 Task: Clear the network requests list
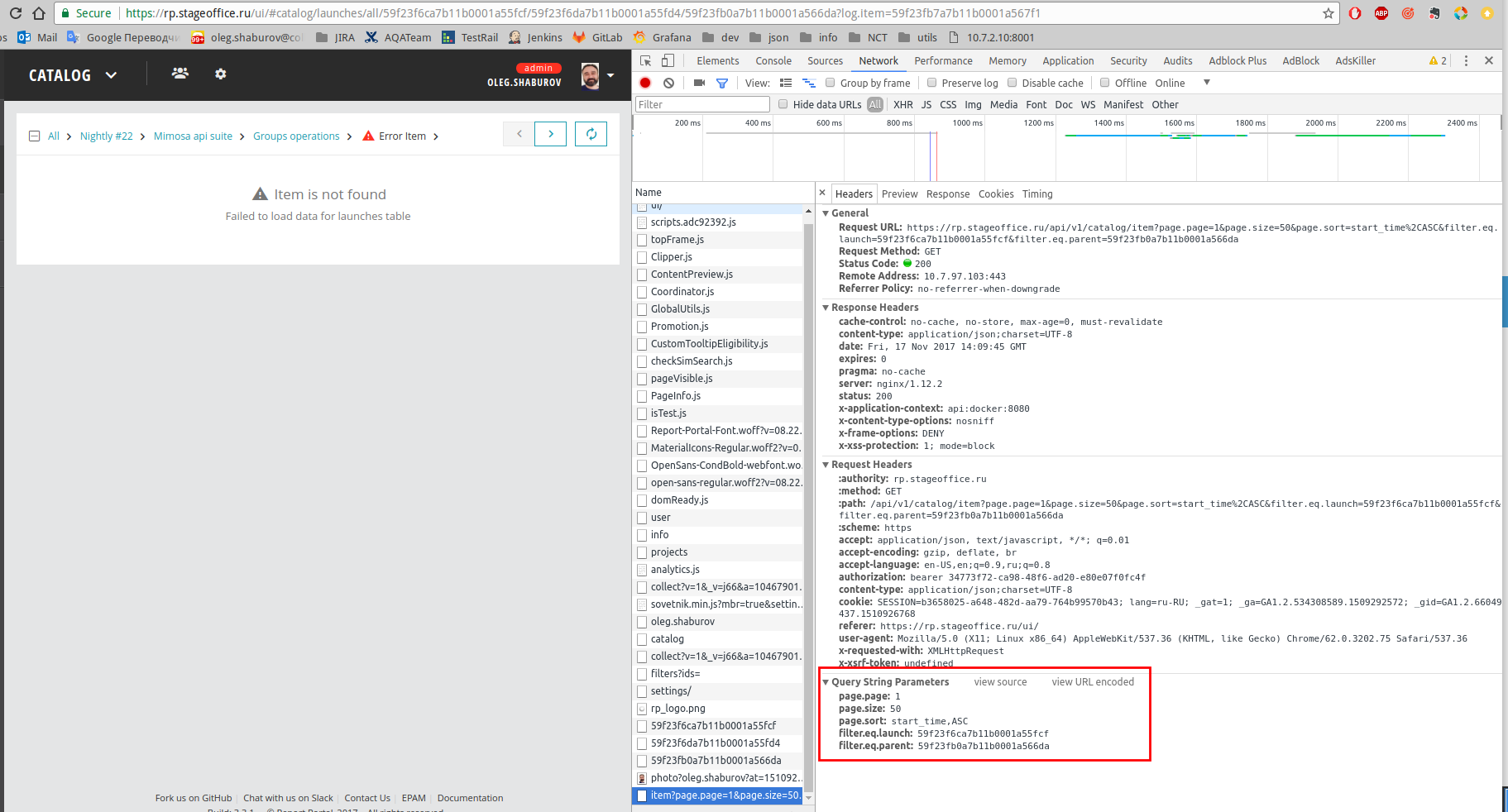tap(668, 83)
